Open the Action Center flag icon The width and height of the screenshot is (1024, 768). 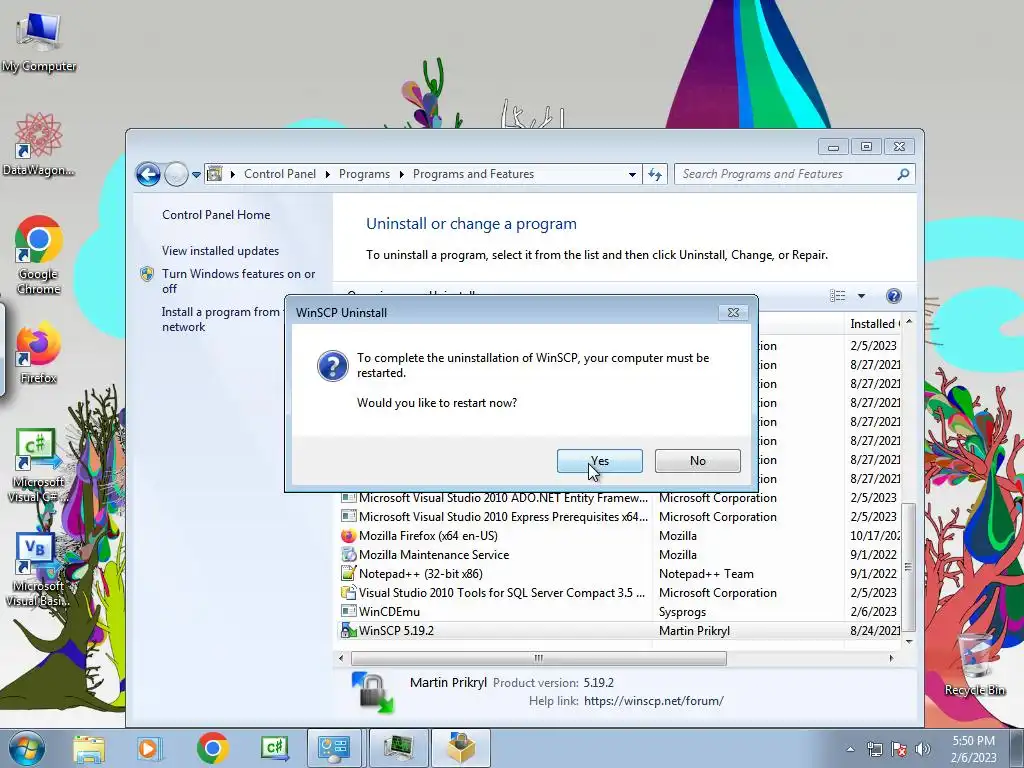pyautogui.click(x=899, y=749)
